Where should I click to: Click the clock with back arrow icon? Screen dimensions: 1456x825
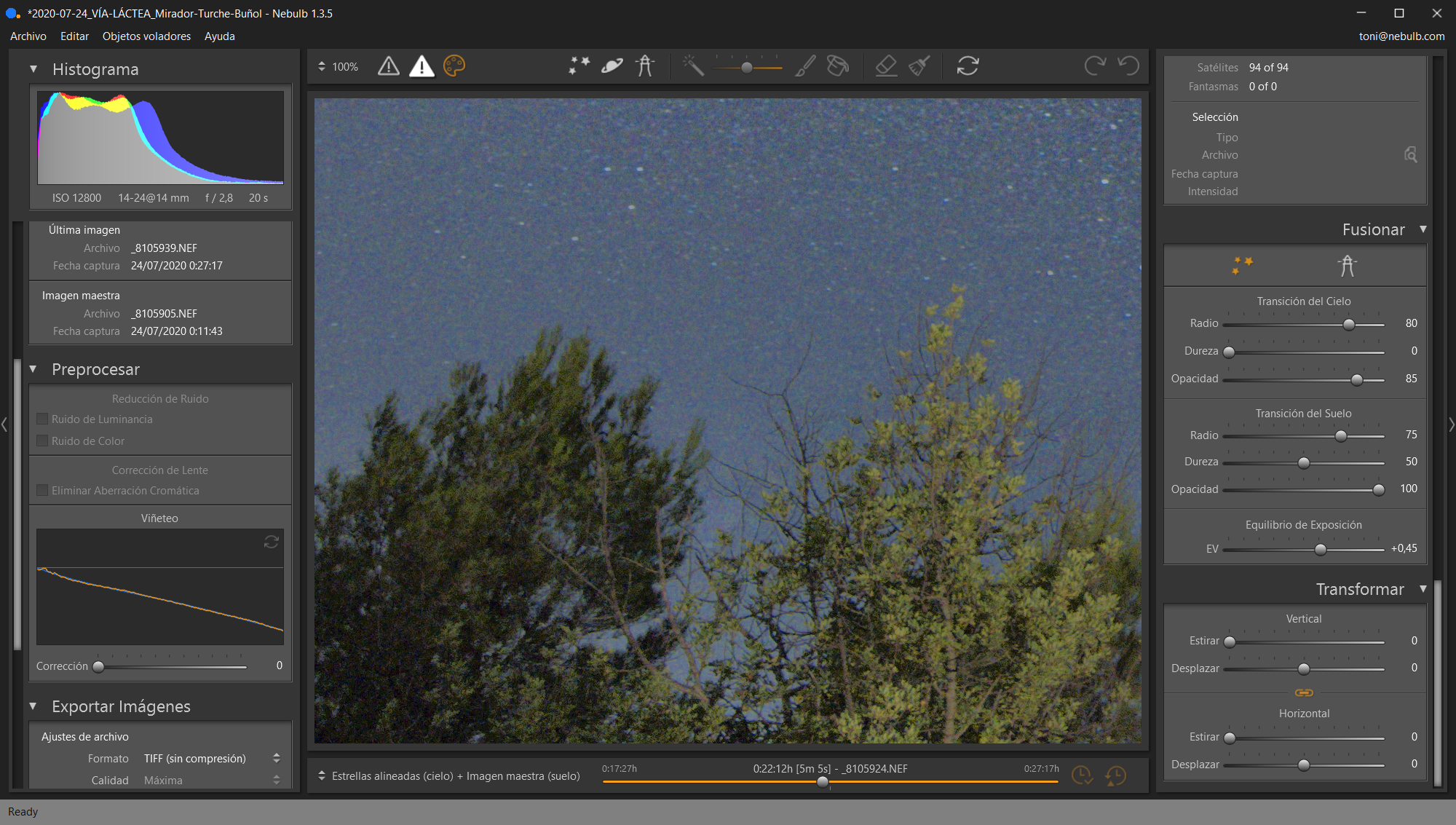[1115, 775]
